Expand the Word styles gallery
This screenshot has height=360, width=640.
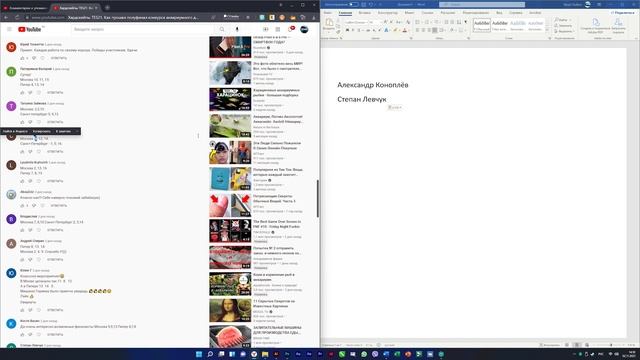[547, 29]
